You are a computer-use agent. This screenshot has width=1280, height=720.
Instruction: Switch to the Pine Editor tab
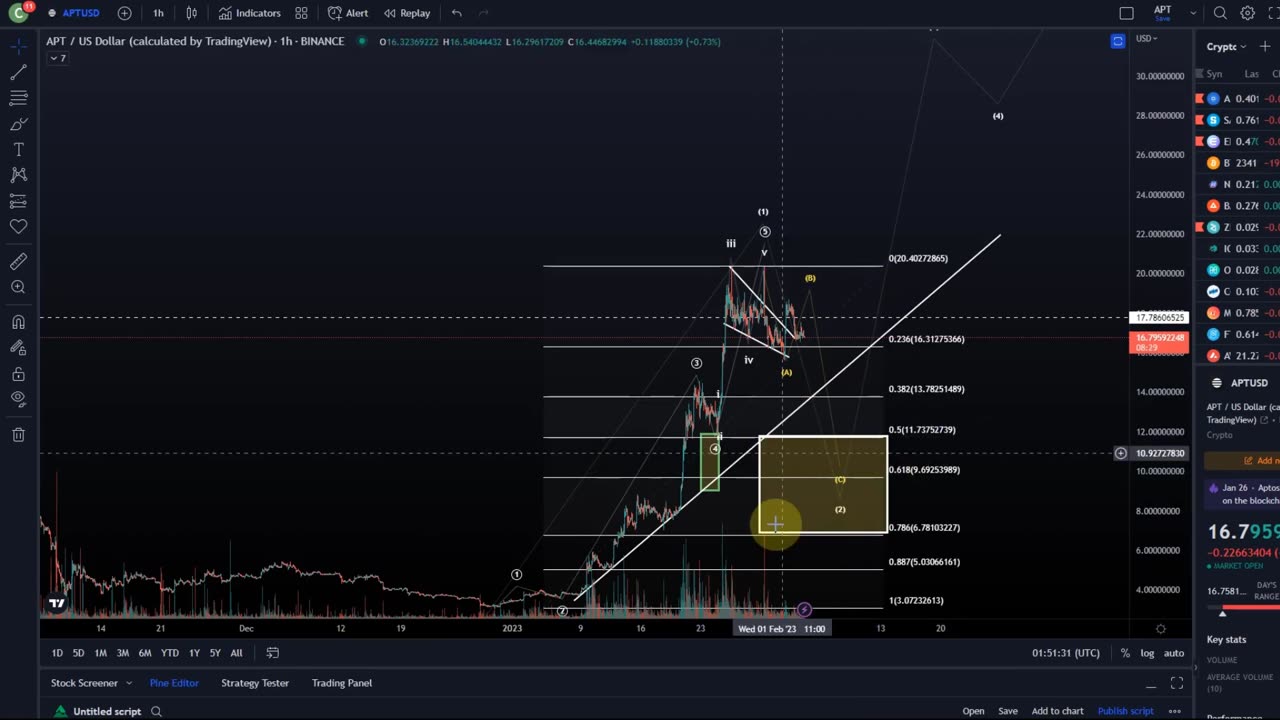click(x=174, y=683)
